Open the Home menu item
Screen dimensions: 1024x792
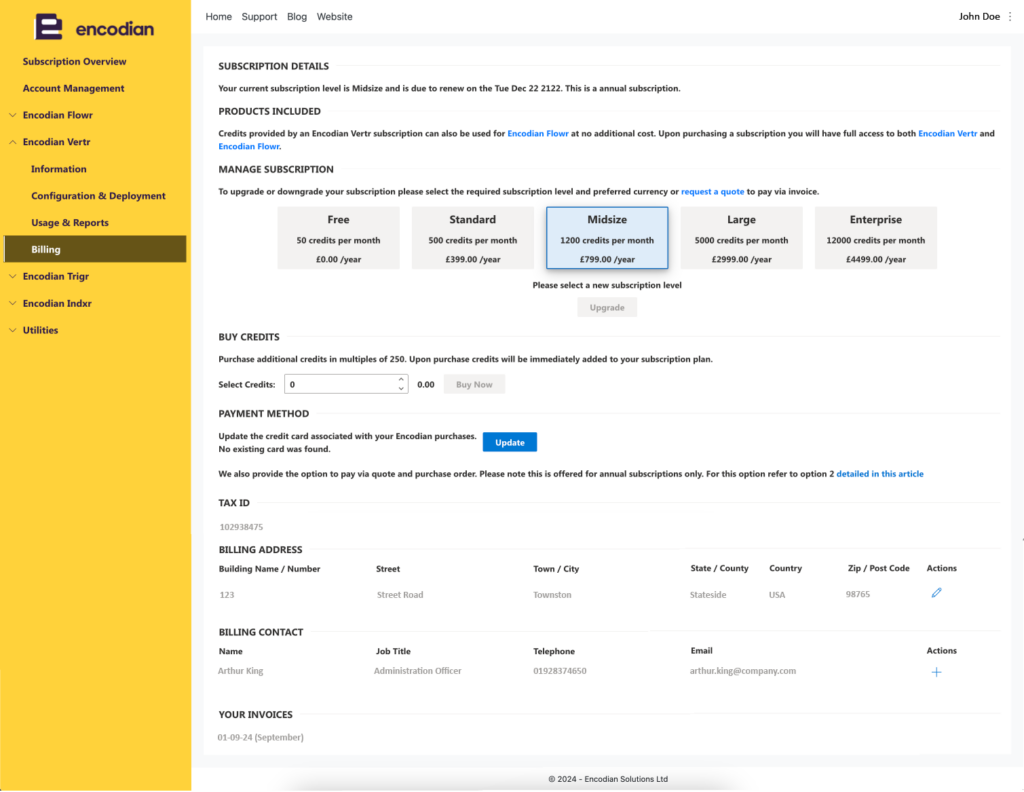click(x=218, y=16)
